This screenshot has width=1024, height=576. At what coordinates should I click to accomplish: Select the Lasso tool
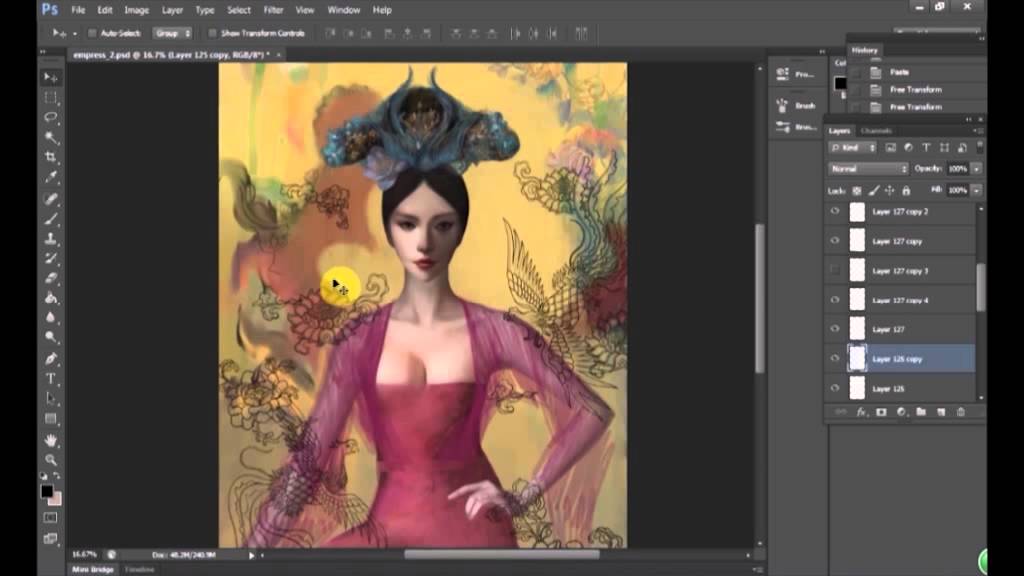pos(51,118)
